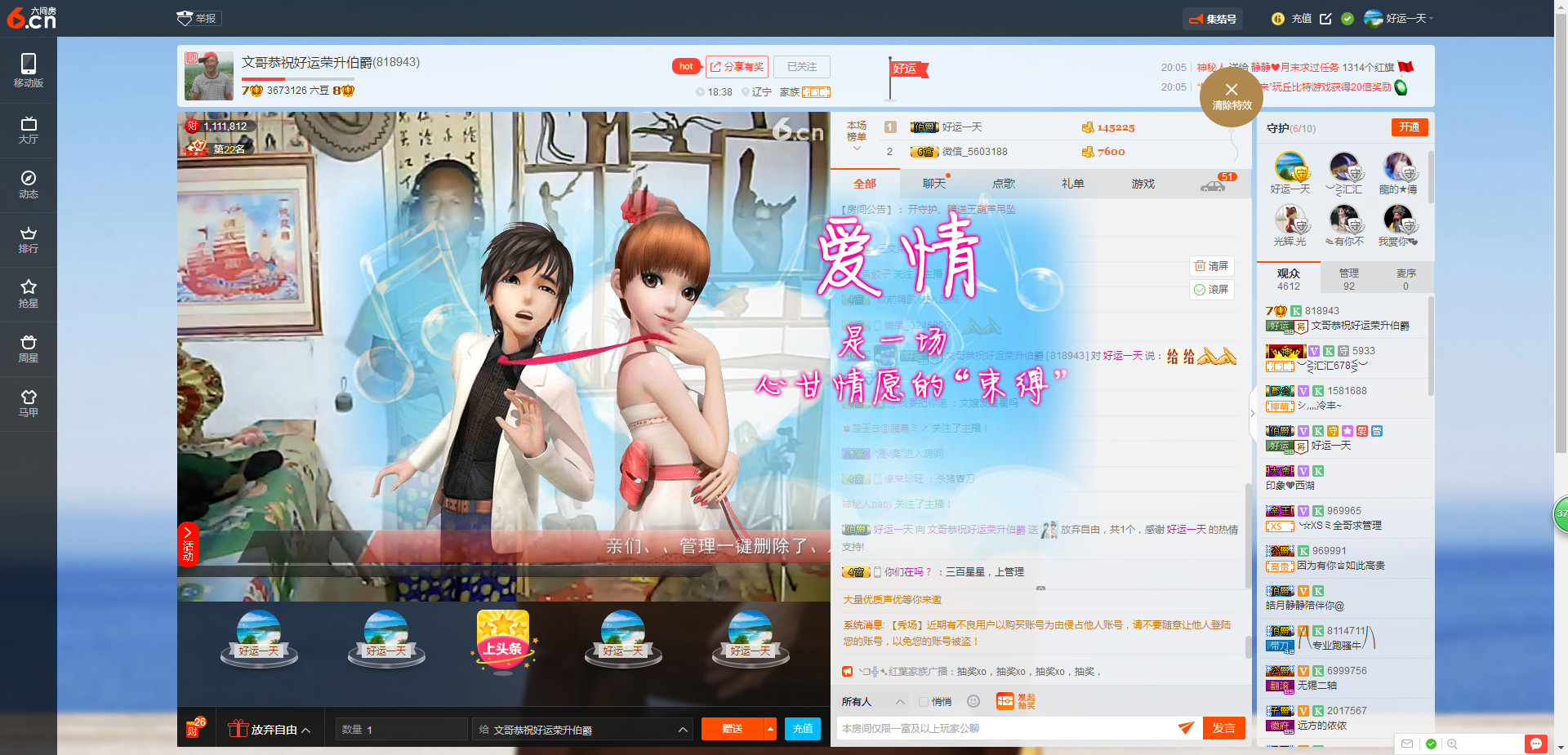
Task: Click the paper plane send icon
Action: pyautogui.click(x=1186, y=728)
